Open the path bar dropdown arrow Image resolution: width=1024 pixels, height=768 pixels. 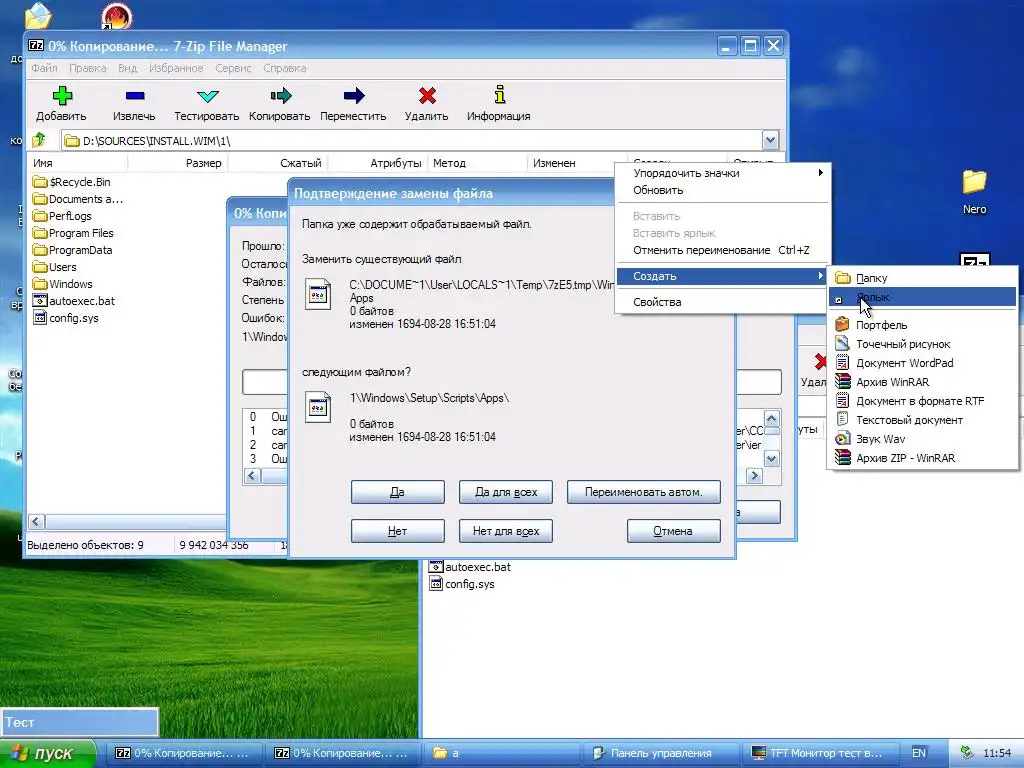(x=770, y=140)
